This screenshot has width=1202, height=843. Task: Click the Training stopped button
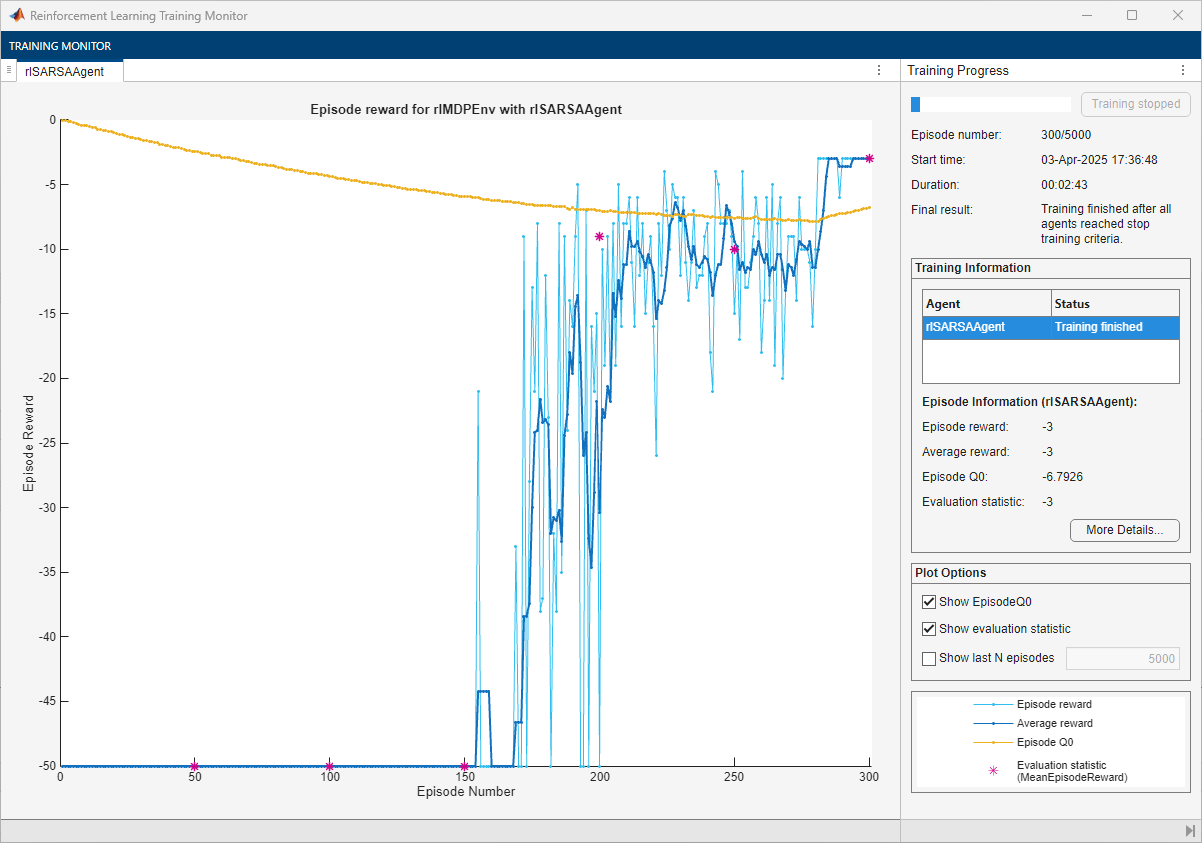1135,104
